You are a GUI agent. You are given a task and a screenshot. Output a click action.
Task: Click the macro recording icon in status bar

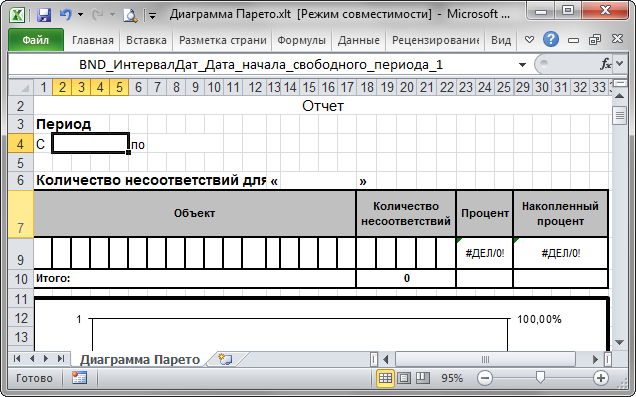(79, 378)
